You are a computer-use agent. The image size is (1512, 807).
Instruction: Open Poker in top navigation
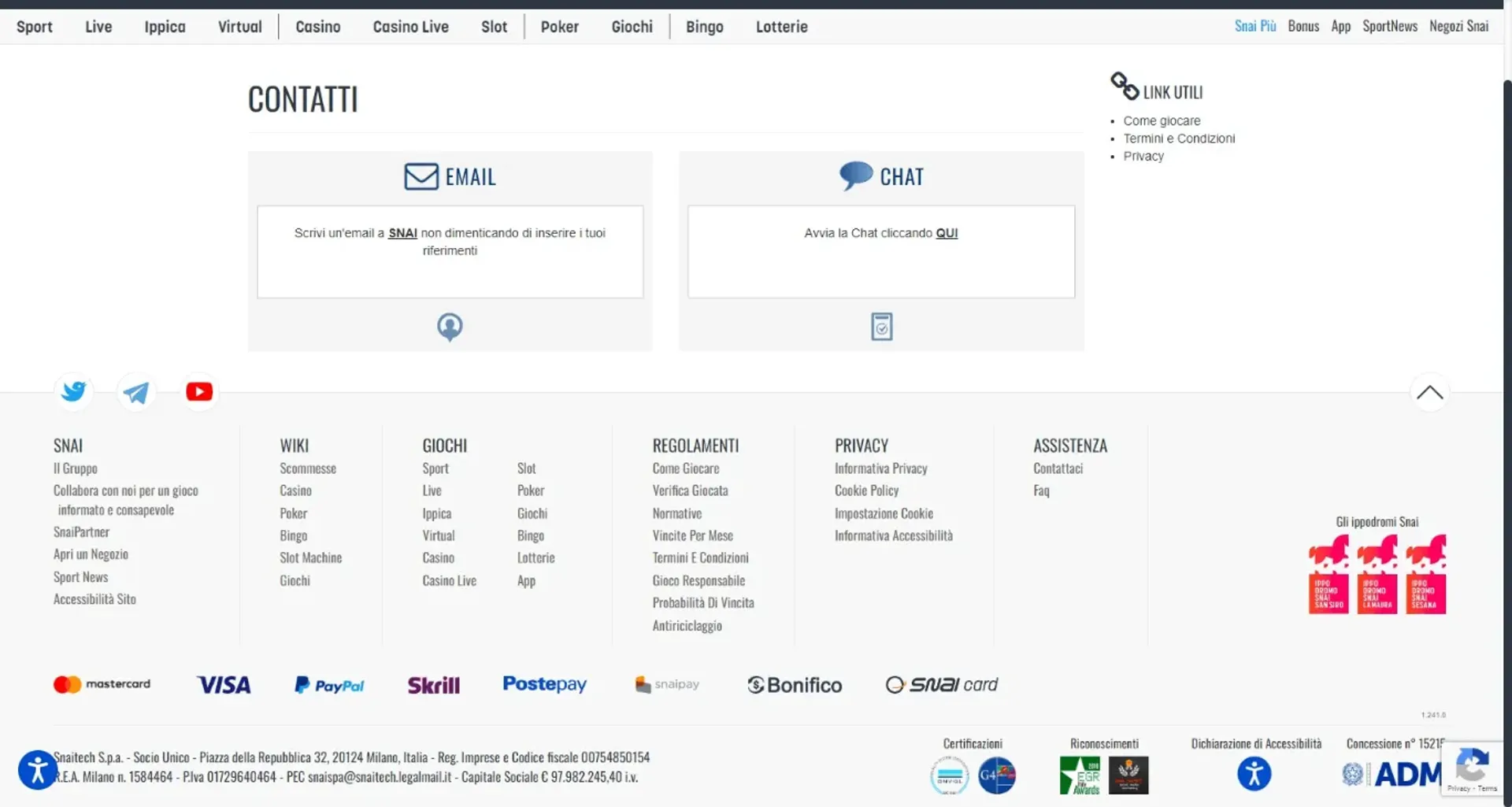click(x=559, y=27)
